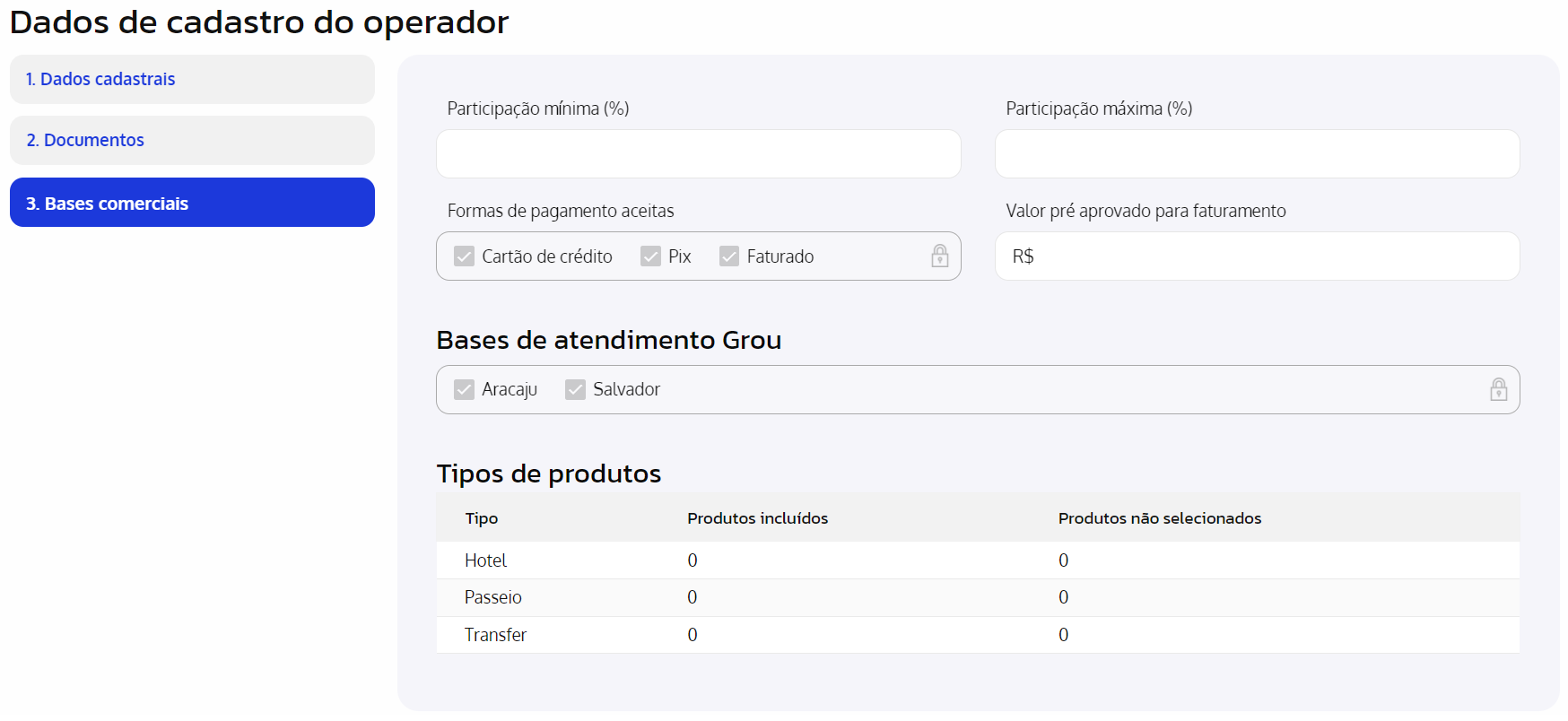The width and height of the screenshot is (1568, 721).
Task: Click the lock icon in payment methods field
Action: [x=939, y=256]
